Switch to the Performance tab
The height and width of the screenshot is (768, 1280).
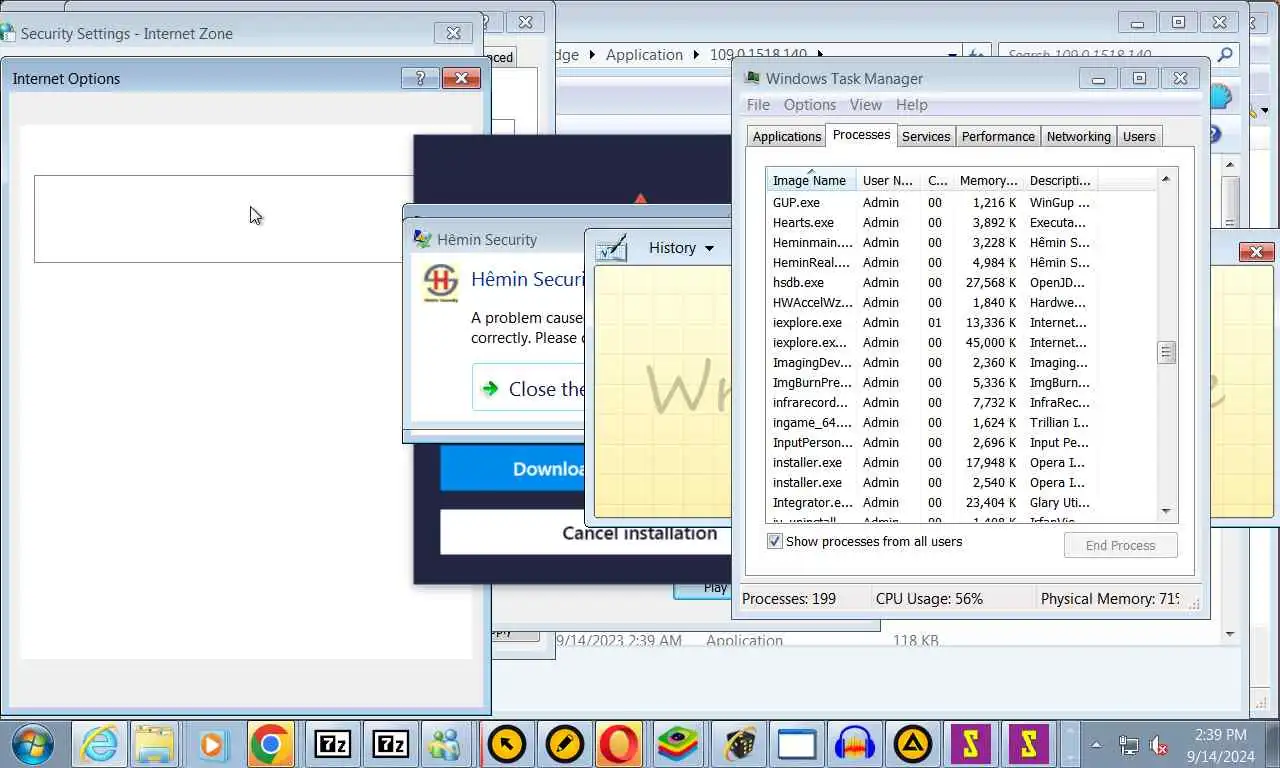(x=998, y=137)
